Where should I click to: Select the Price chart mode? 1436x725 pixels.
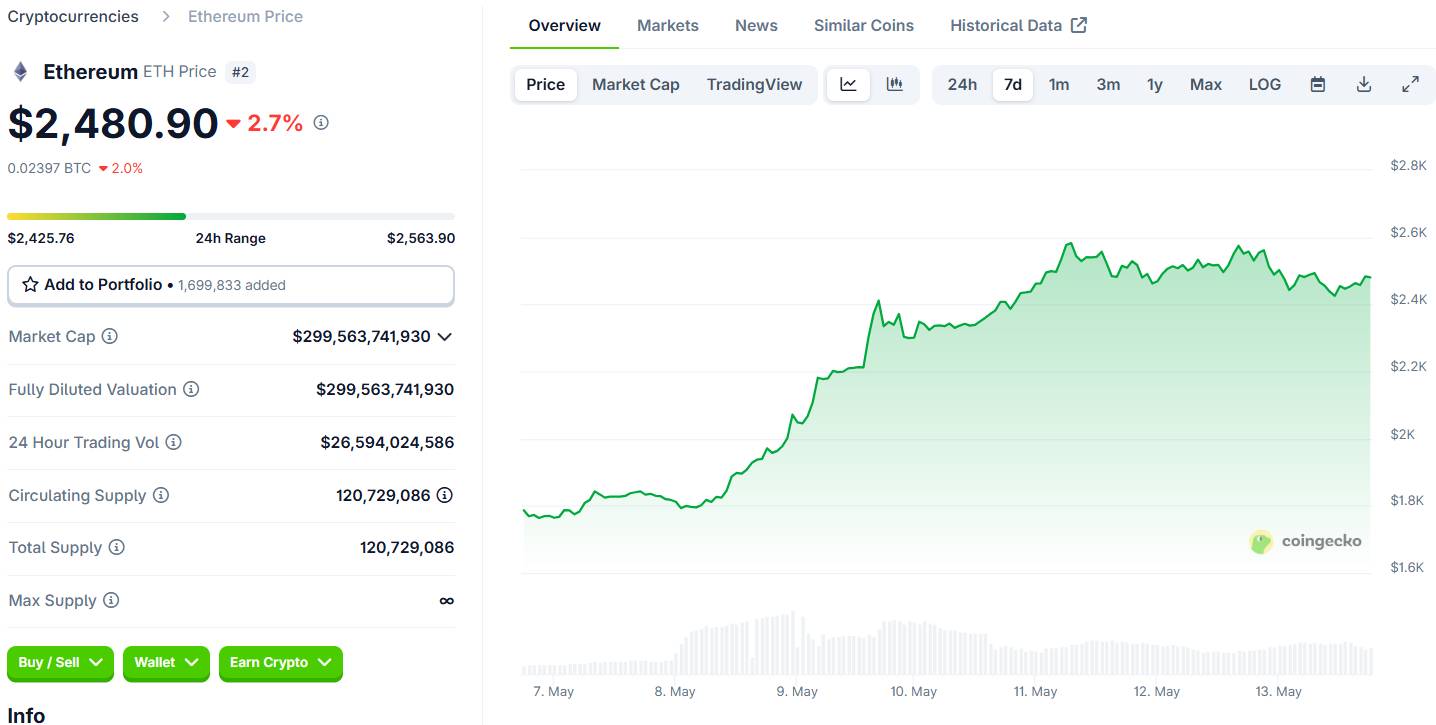click(x=546, y=84)
